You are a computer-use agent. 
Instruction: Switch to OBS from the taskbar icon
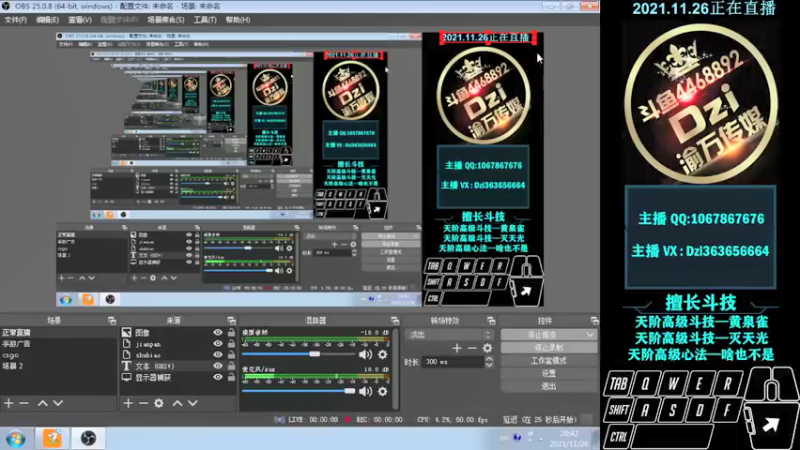click(88, 438)
